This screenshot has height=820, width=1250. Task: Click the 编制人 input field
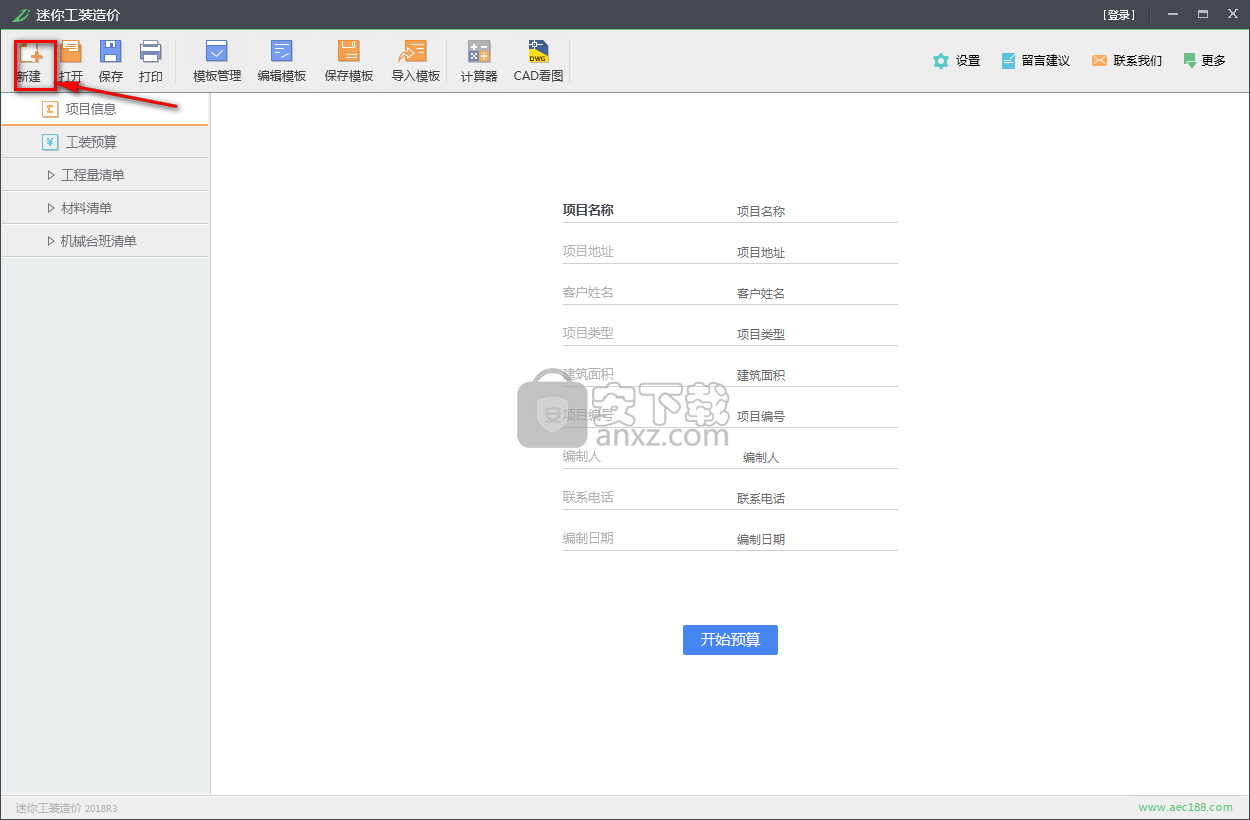tap(816, 457)
